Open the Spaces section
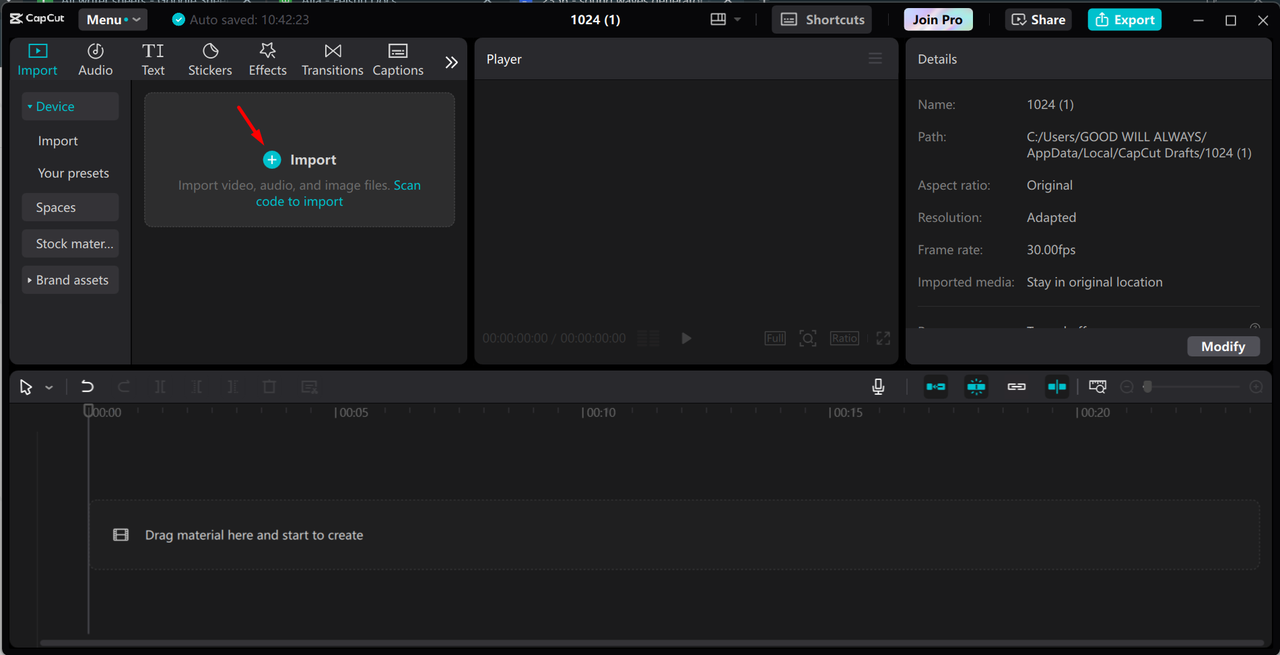Viewport: 1280px width, 655px height. pyautogui.click(x=70, y=208)
